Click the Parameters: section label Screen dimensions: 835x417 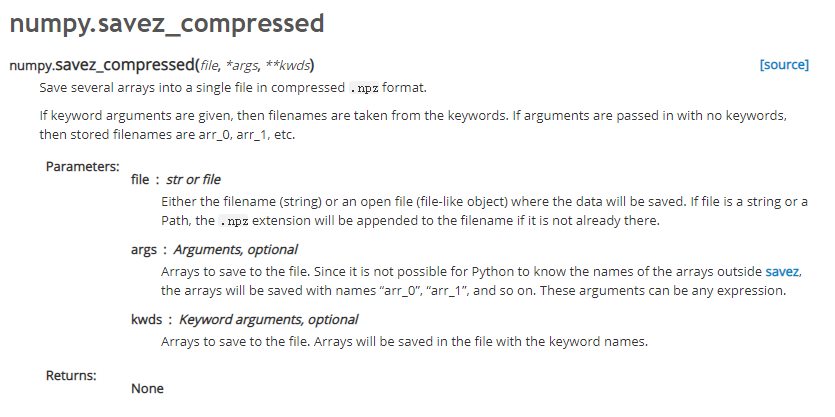pyautogui.click(x=83, y=166)
